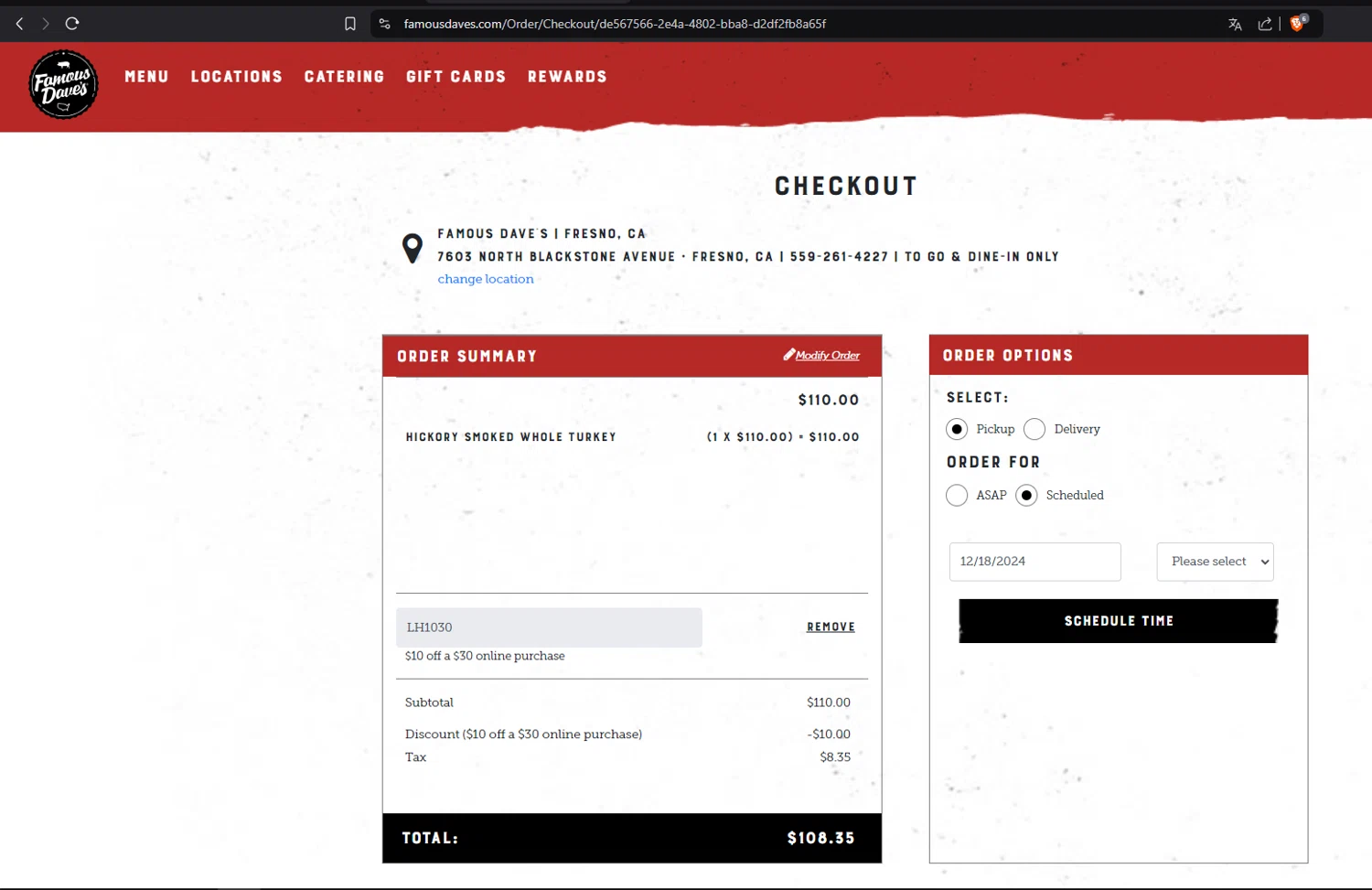Remove the LH1030 promo code
1372x890 pixels.
coord(831,627)
